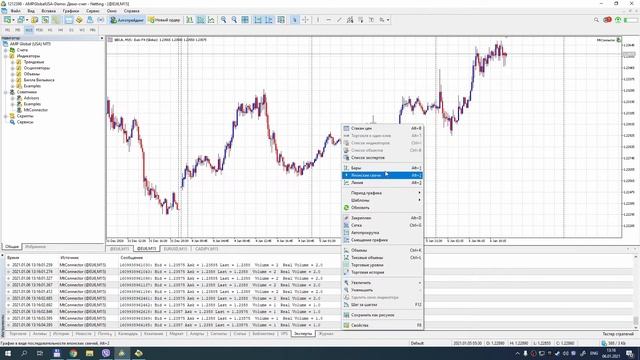Choose Сохранить как рисунок menu entry
640x360 pixels.
pyautogui.click(x=382, y=315)
